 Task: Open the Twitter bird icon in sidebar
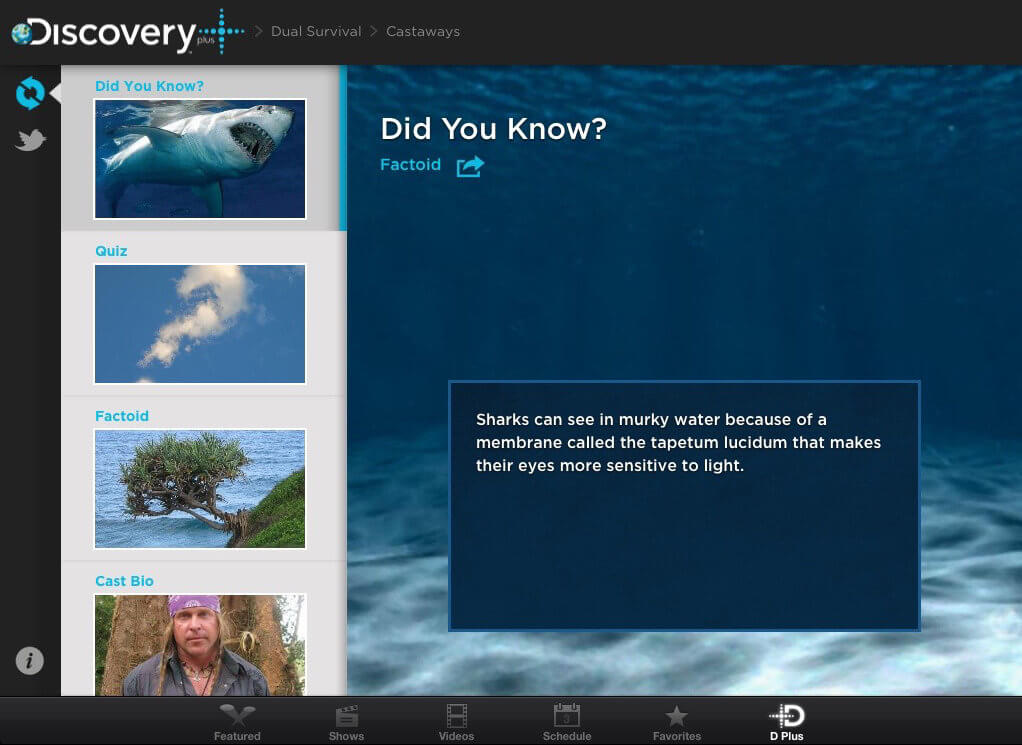[x=30, y=141]
